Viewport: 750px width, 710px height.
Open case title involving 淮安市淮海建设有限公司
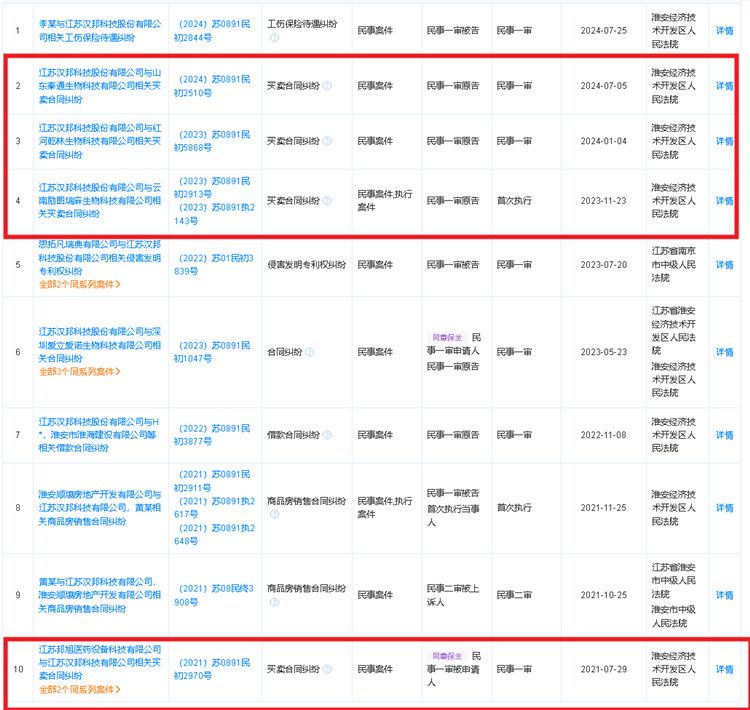[99, 435]
